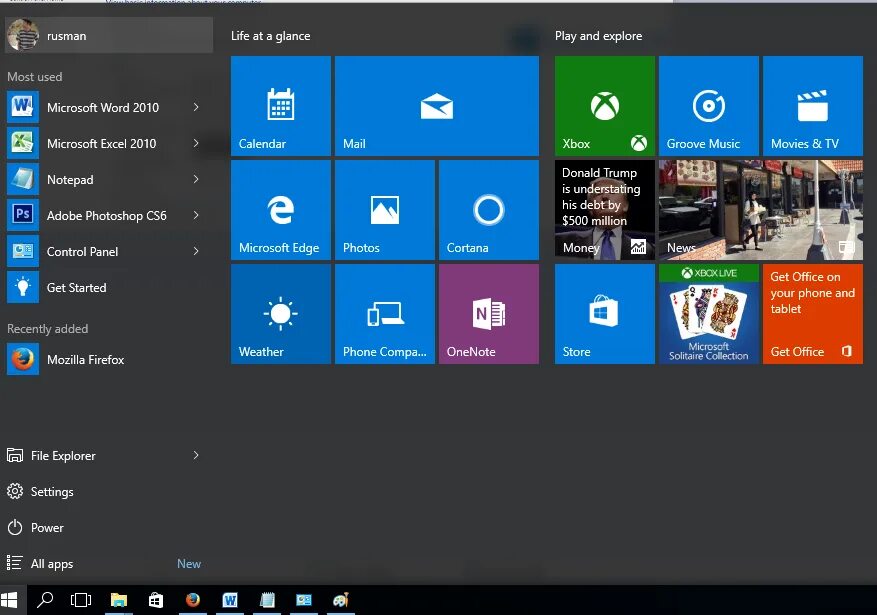Image resolution: width=877 pixels, height=615 pixels.
Task: Open the Cortana tile
Action: click(x=489, y=210)
